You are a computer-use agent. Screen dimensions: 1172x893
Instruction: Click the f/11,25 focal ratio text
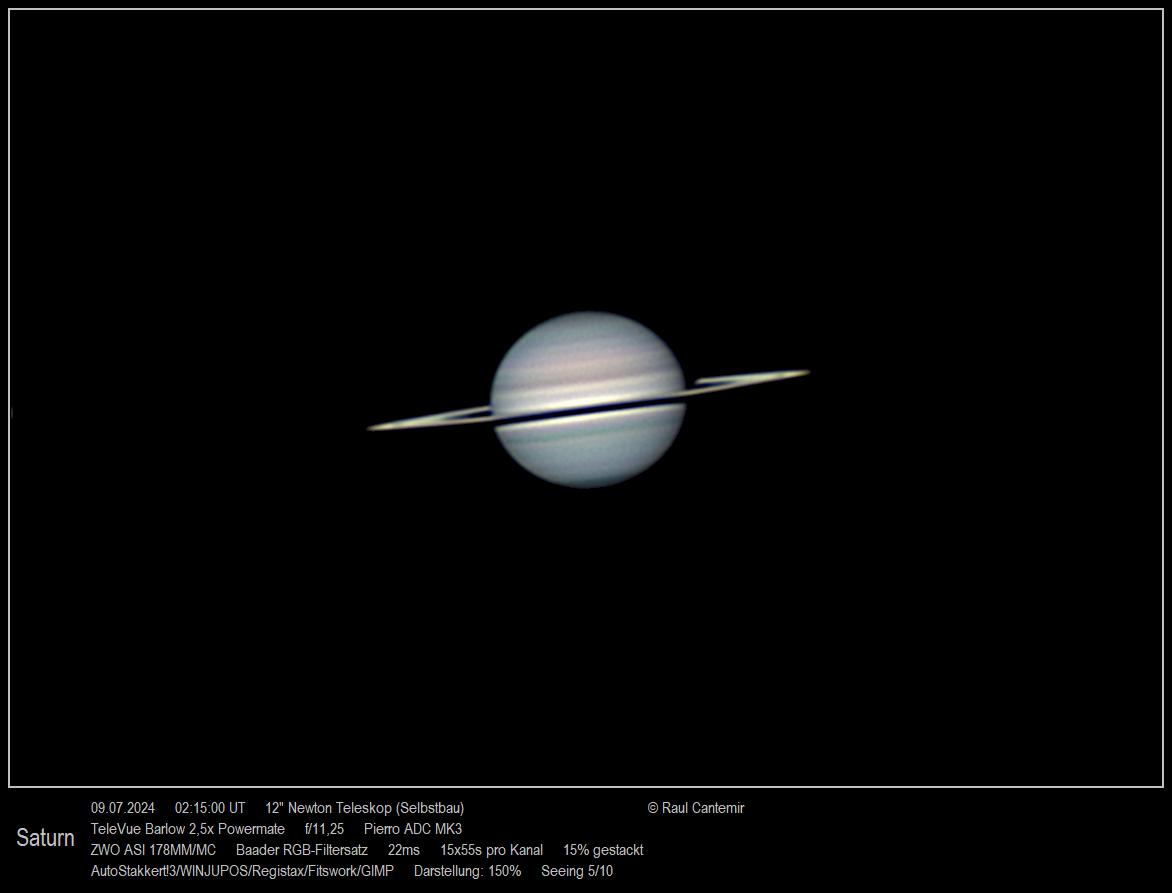[324, 829]
